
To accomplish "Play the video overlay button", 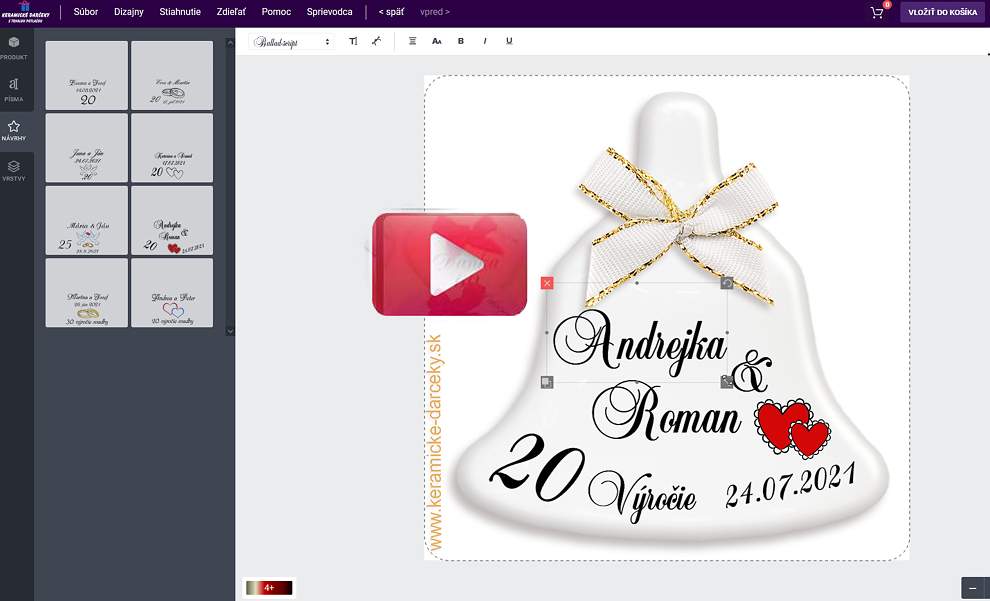I will 450,264.
